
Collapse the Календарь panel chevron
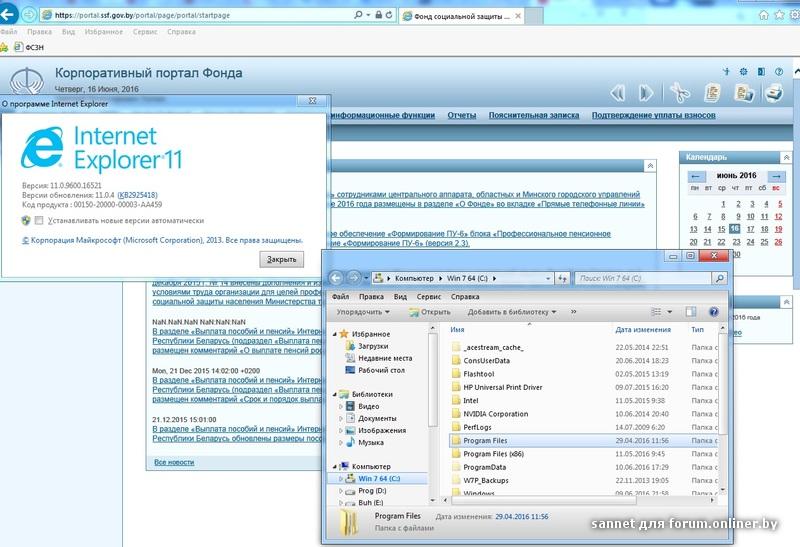[x=787, y=158]
